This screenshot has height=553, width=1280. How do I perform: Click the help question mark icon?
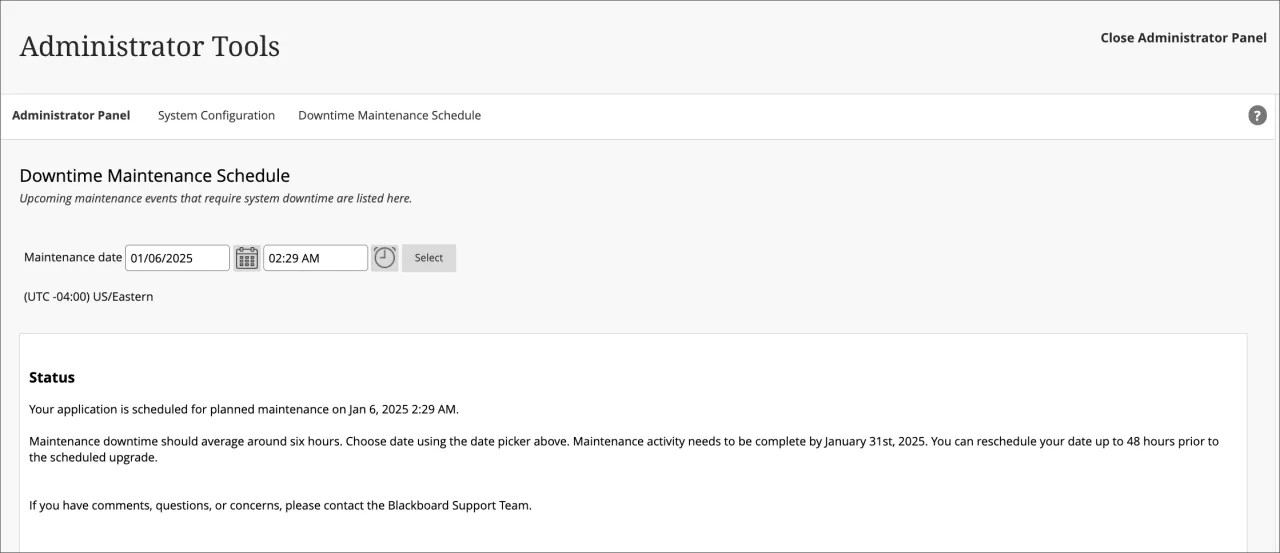[x=1257, y=116]
